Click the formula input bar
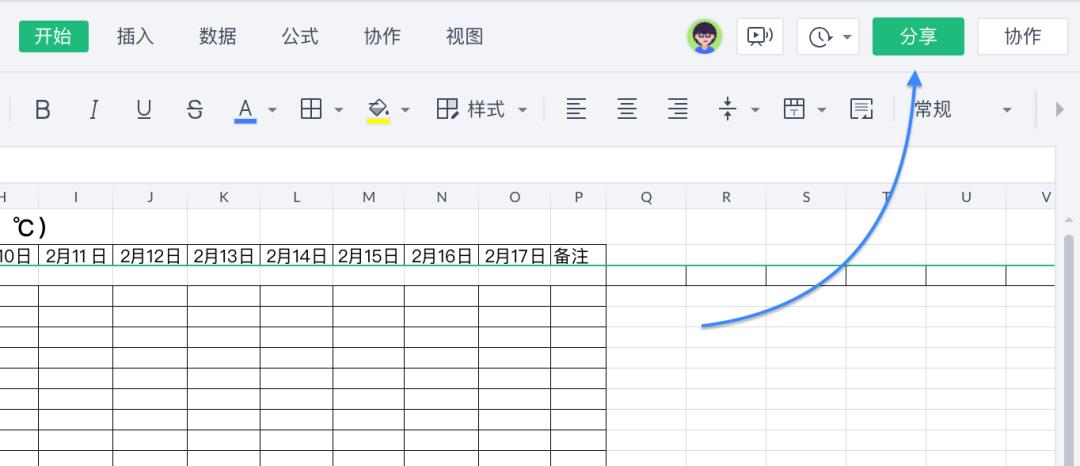 (x=527, y=165)
